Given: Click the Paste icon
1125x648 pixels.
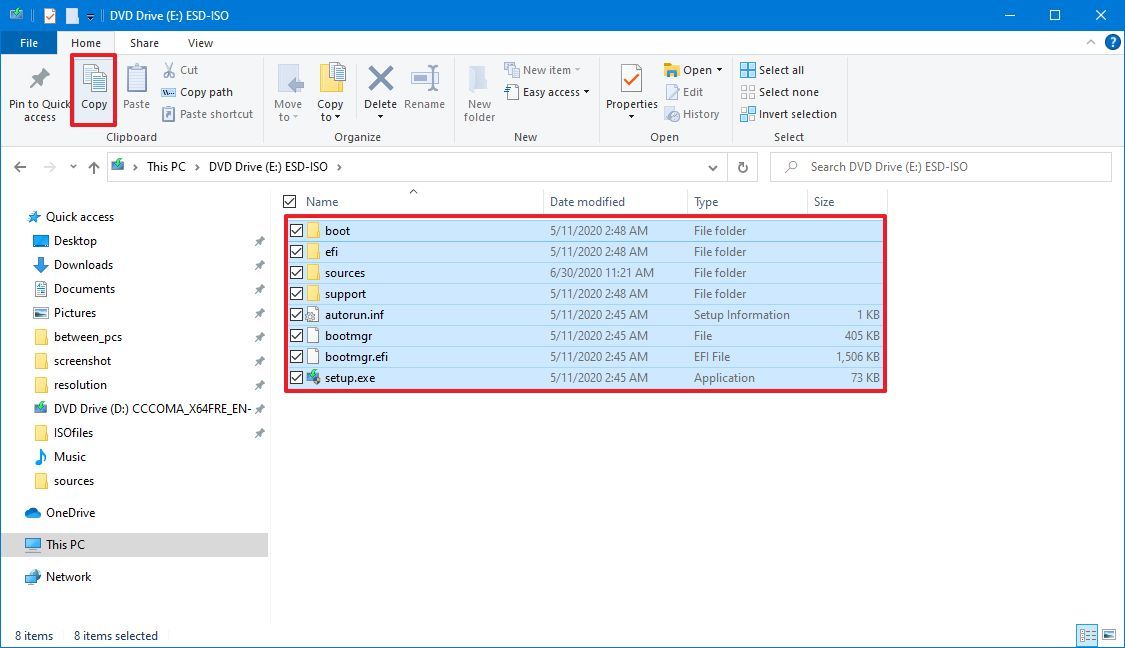Looking at the screenshot, I should coord(135,90).
